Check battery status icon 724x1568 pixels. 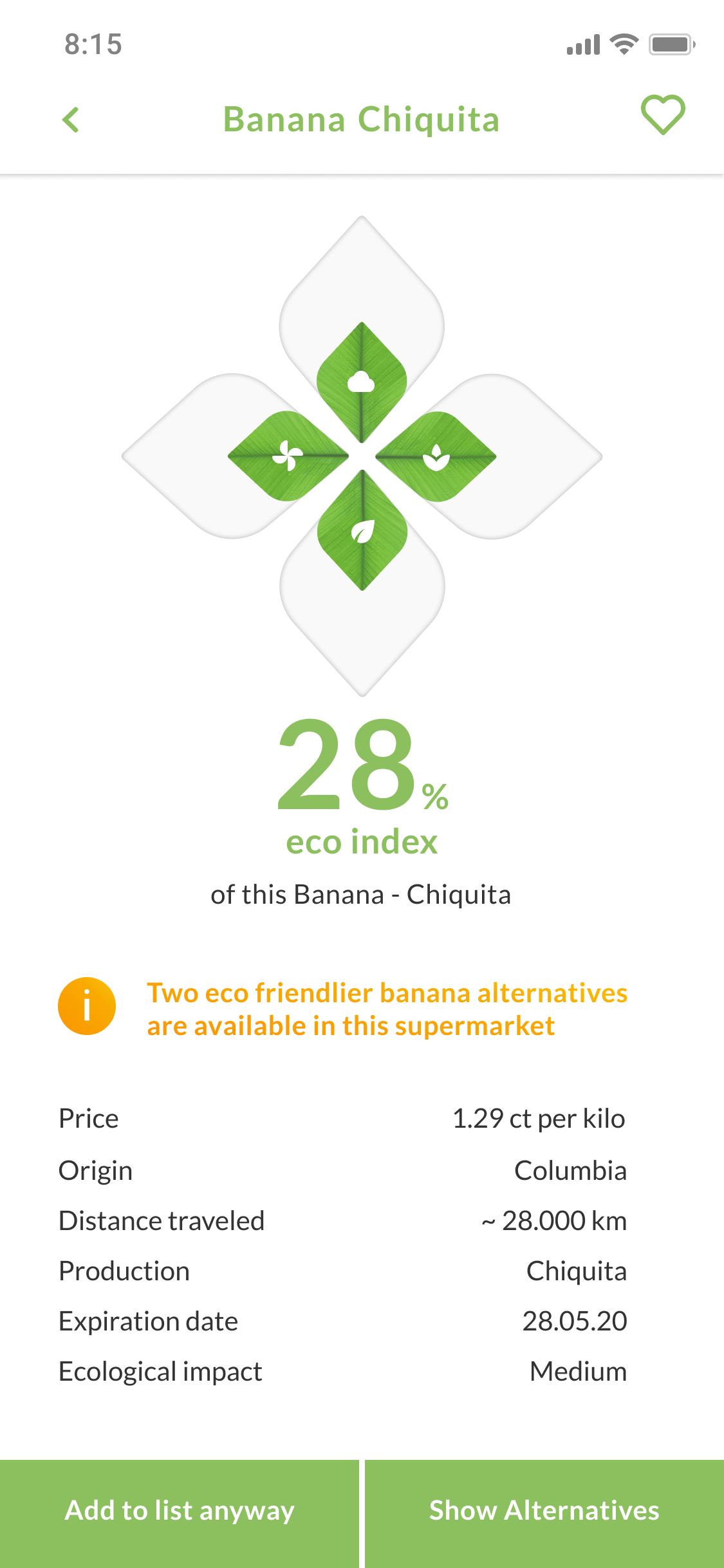[672, 44]
